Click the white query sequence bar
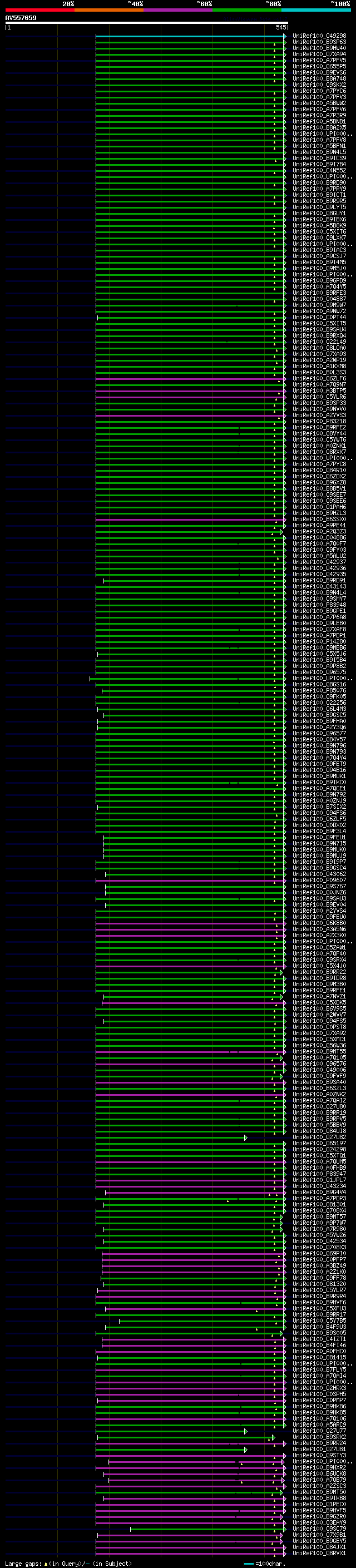The height and width of the screenshot is (1568, 356). 147,22
